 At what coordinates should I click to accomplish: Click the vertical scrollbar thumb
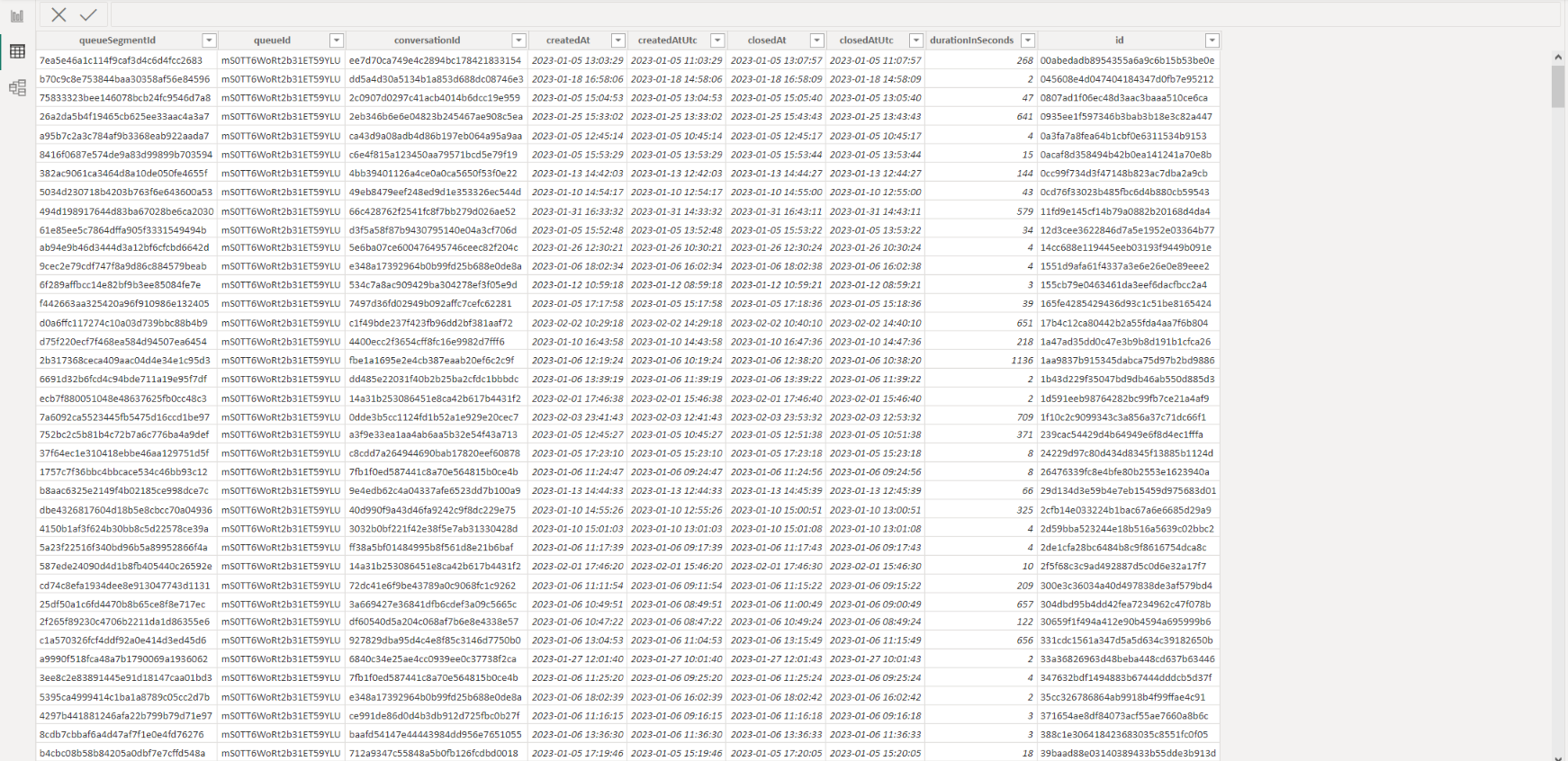[x=1558, y=86]
